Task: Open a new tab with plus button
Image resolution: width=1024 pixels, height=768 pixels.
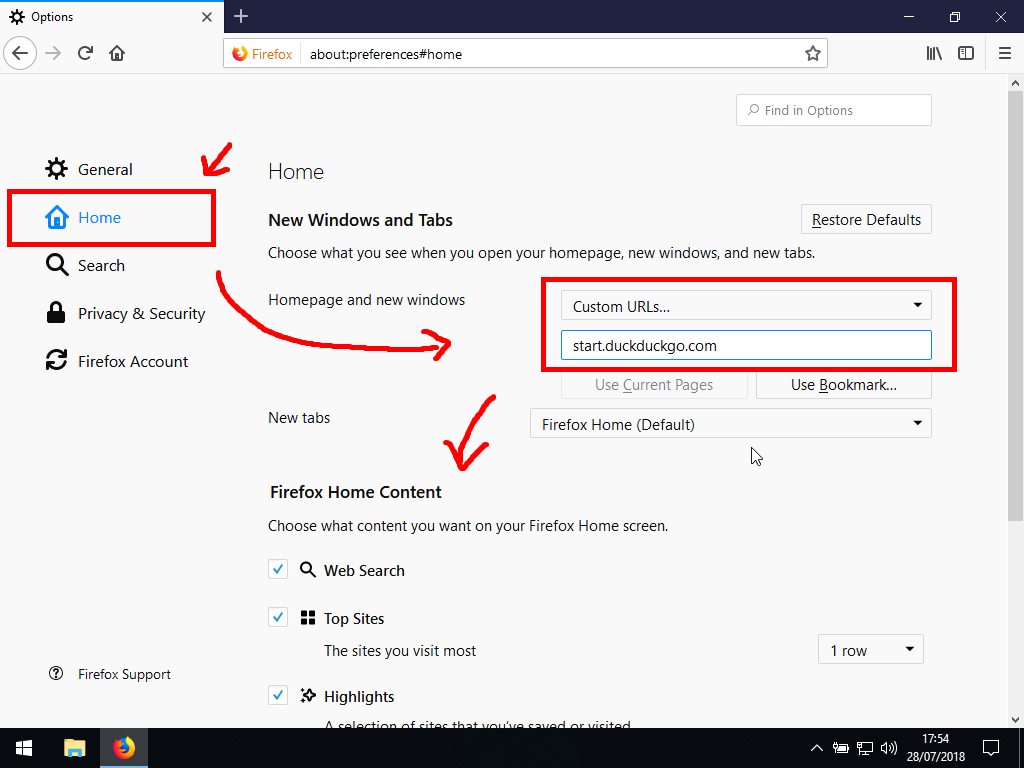Action: [241, 16]
